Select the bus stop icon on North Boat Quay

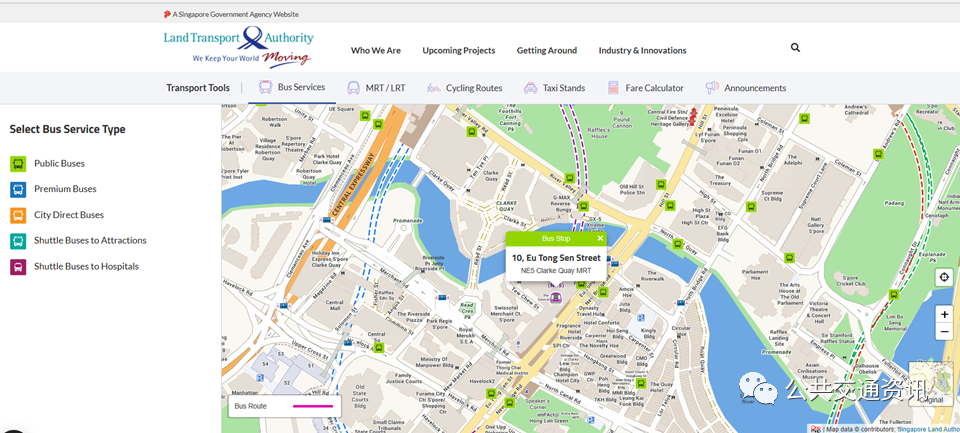coord(677,244)
